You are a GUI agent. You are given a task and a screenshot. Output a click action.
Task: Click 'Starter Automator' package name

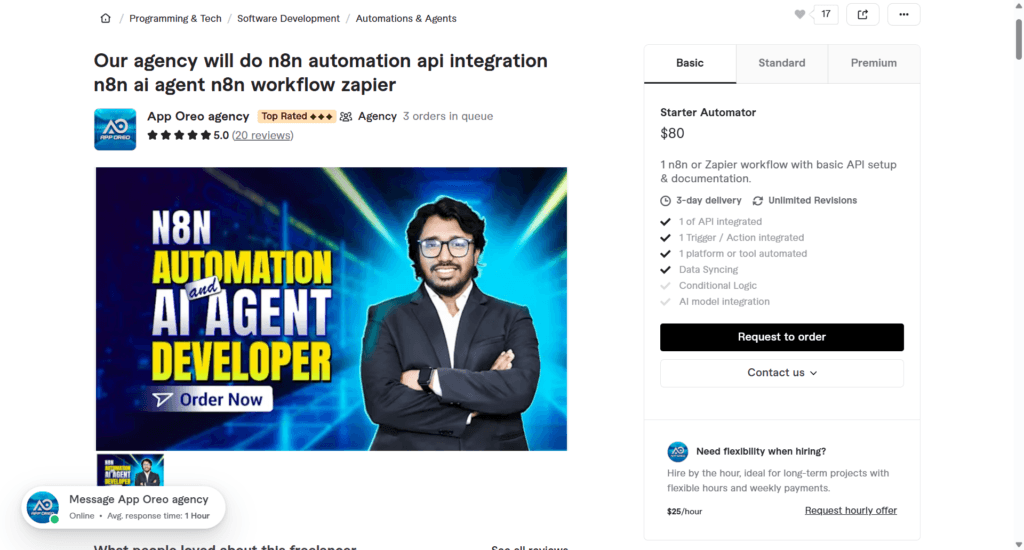pos(708,112)
